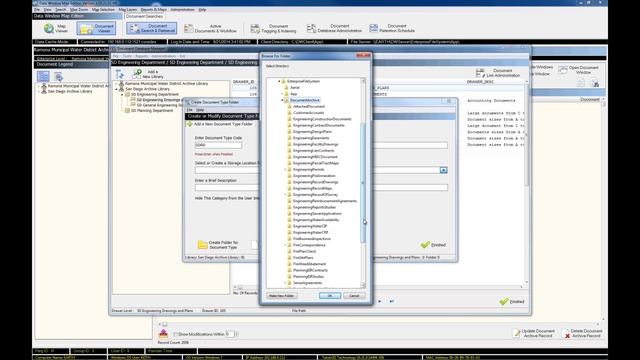
Task: Collapse San Diego Archive Library tree node
Action: point(116,89)
